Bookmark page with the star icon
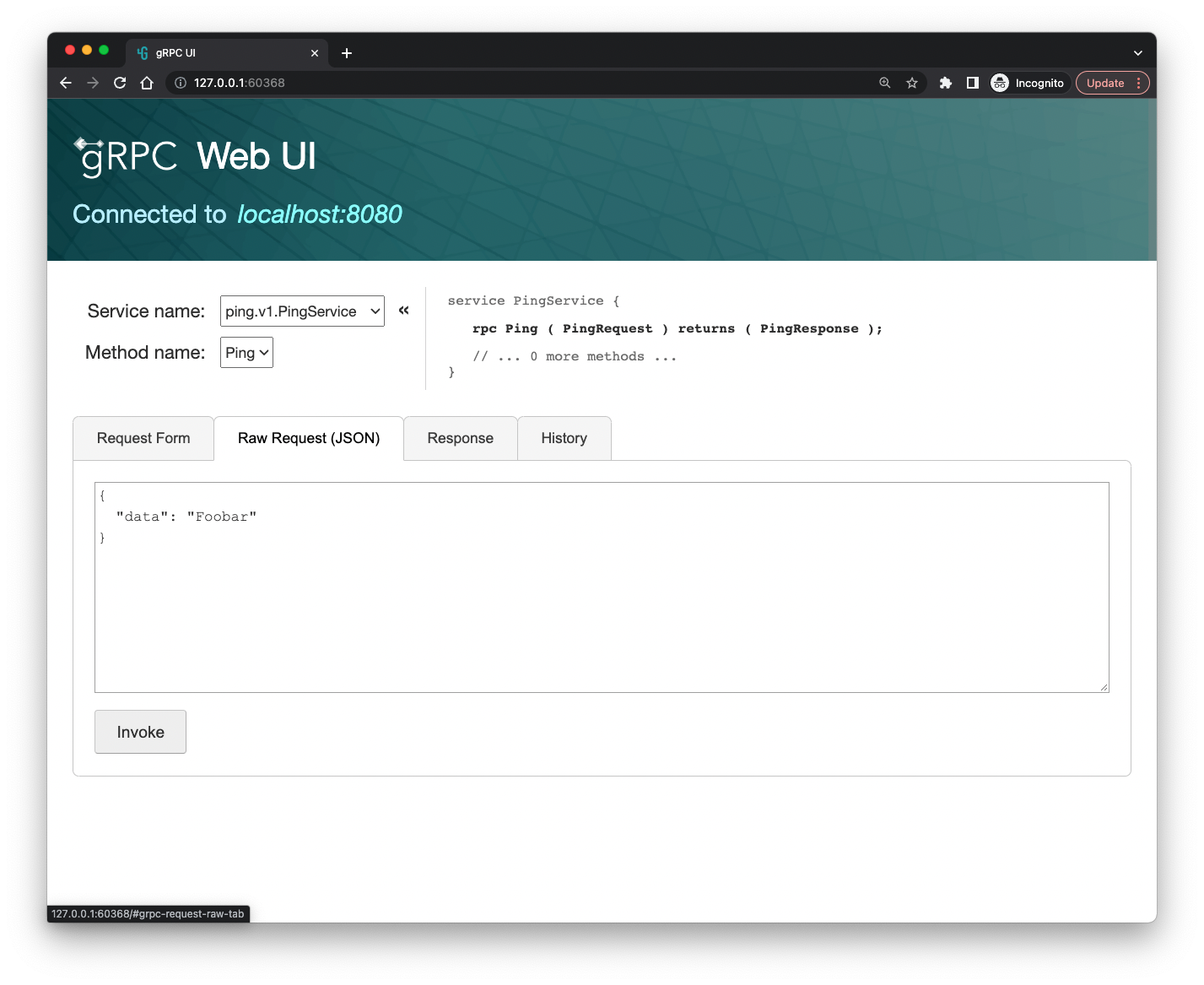 (x=912, y=83)
